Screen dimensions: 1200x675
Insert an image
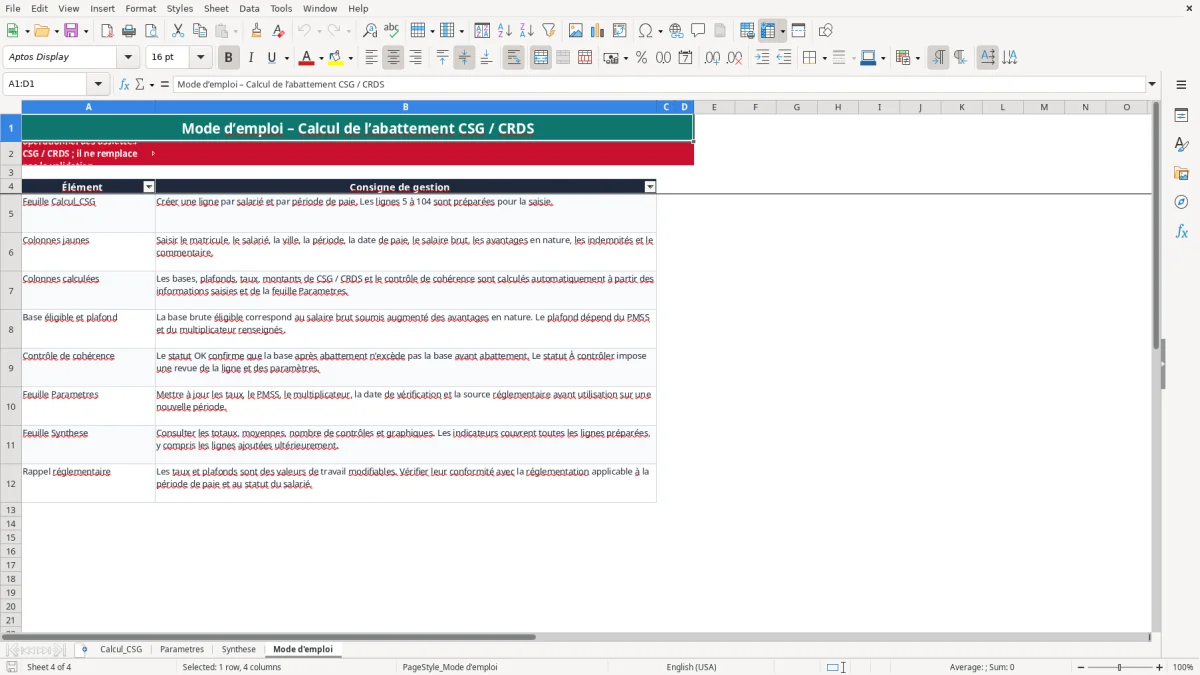click(x=576, y=31)
